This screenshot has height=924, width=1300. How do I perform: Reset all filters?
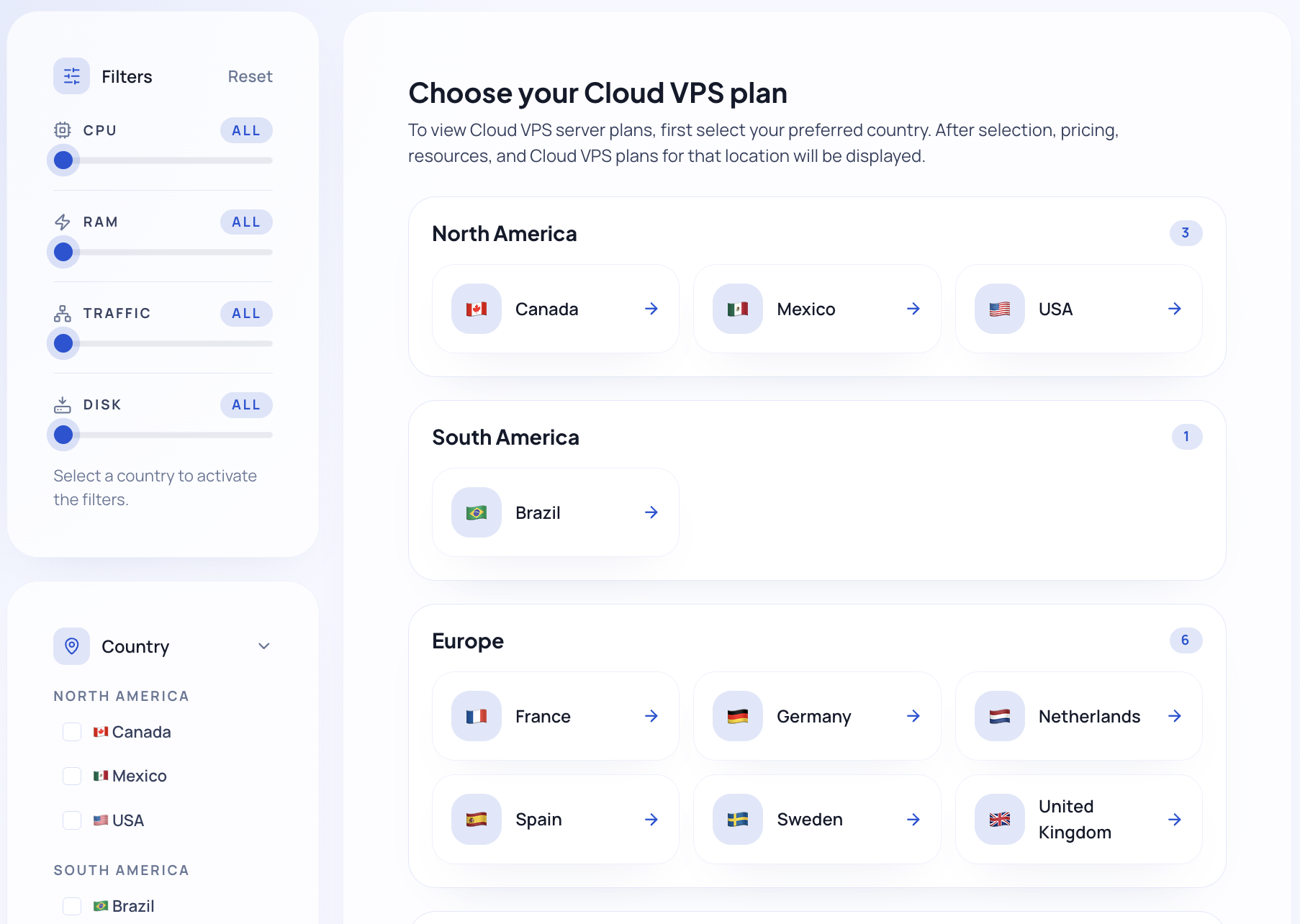(250, 76)
